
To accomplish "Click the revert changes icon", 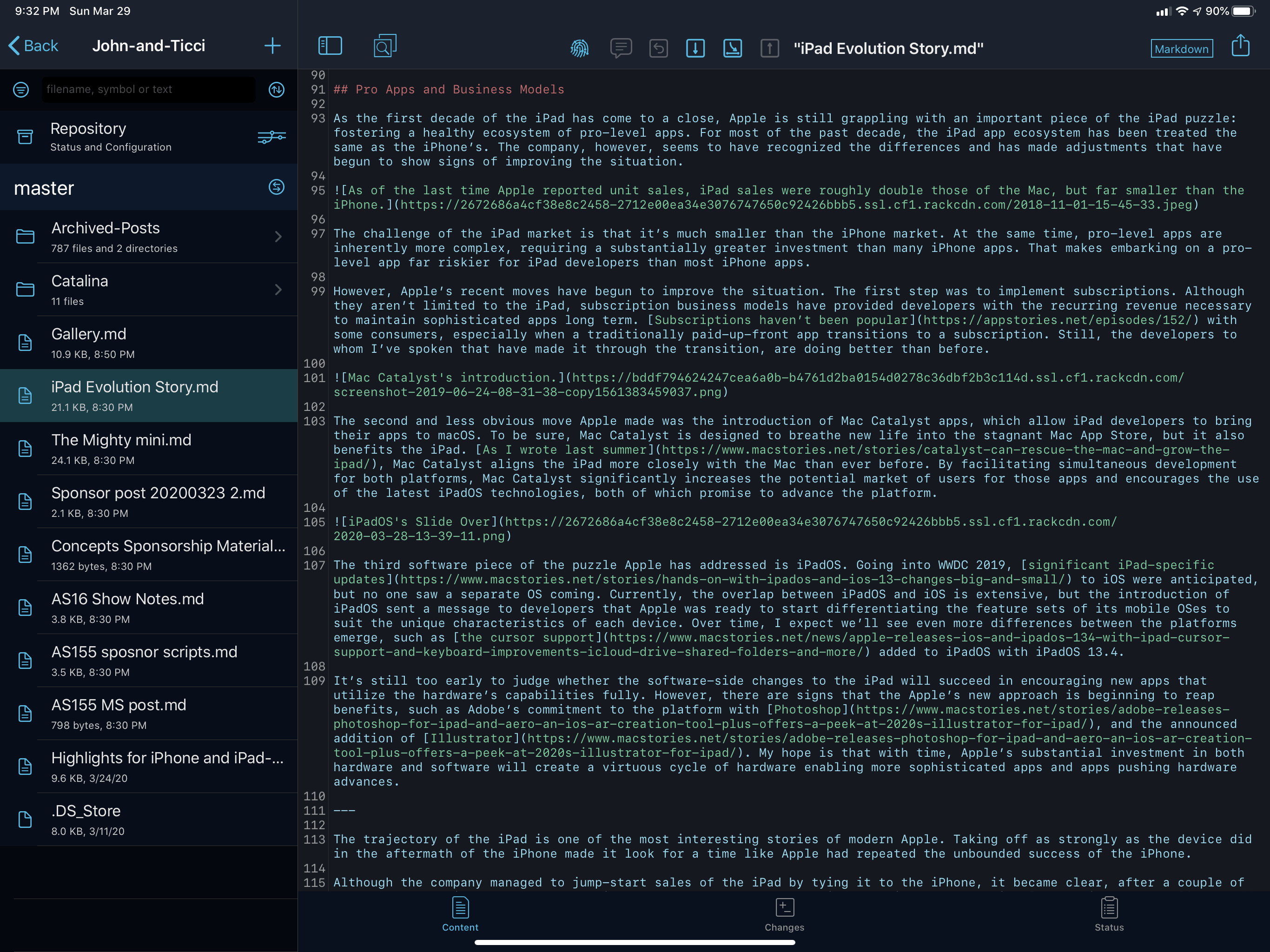I will pos(658,48).
